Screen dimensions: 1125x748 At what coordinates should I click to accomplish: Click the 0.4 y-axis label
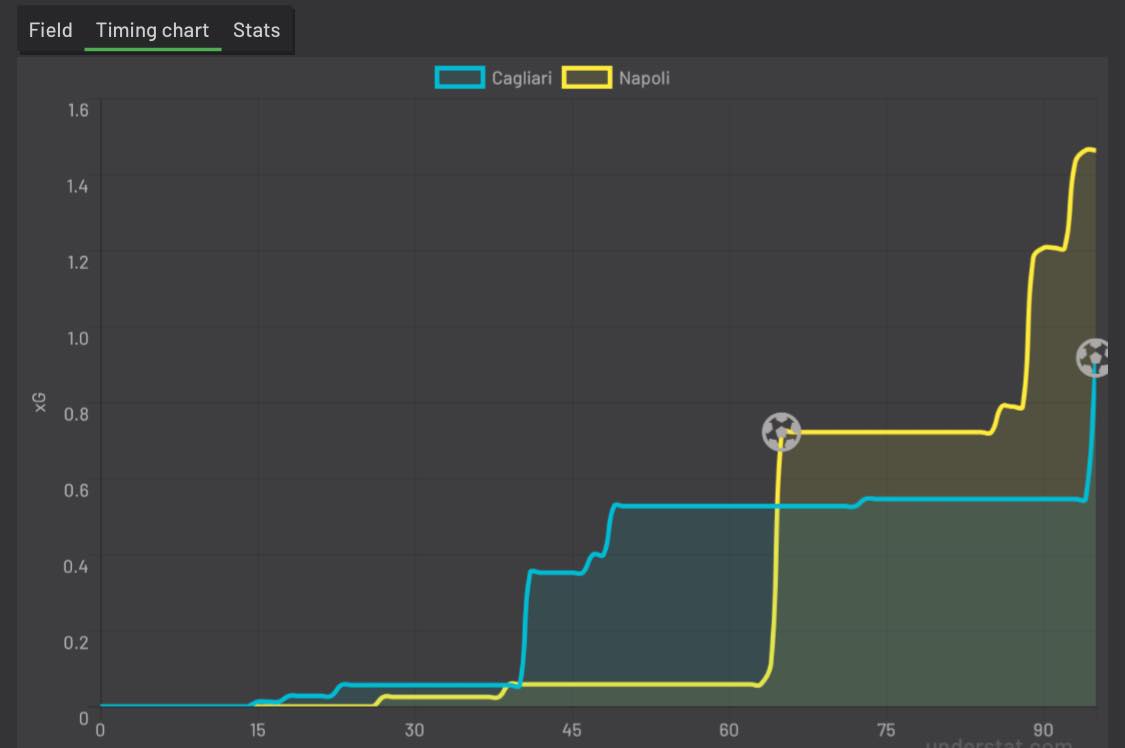[x=77, y=566]
